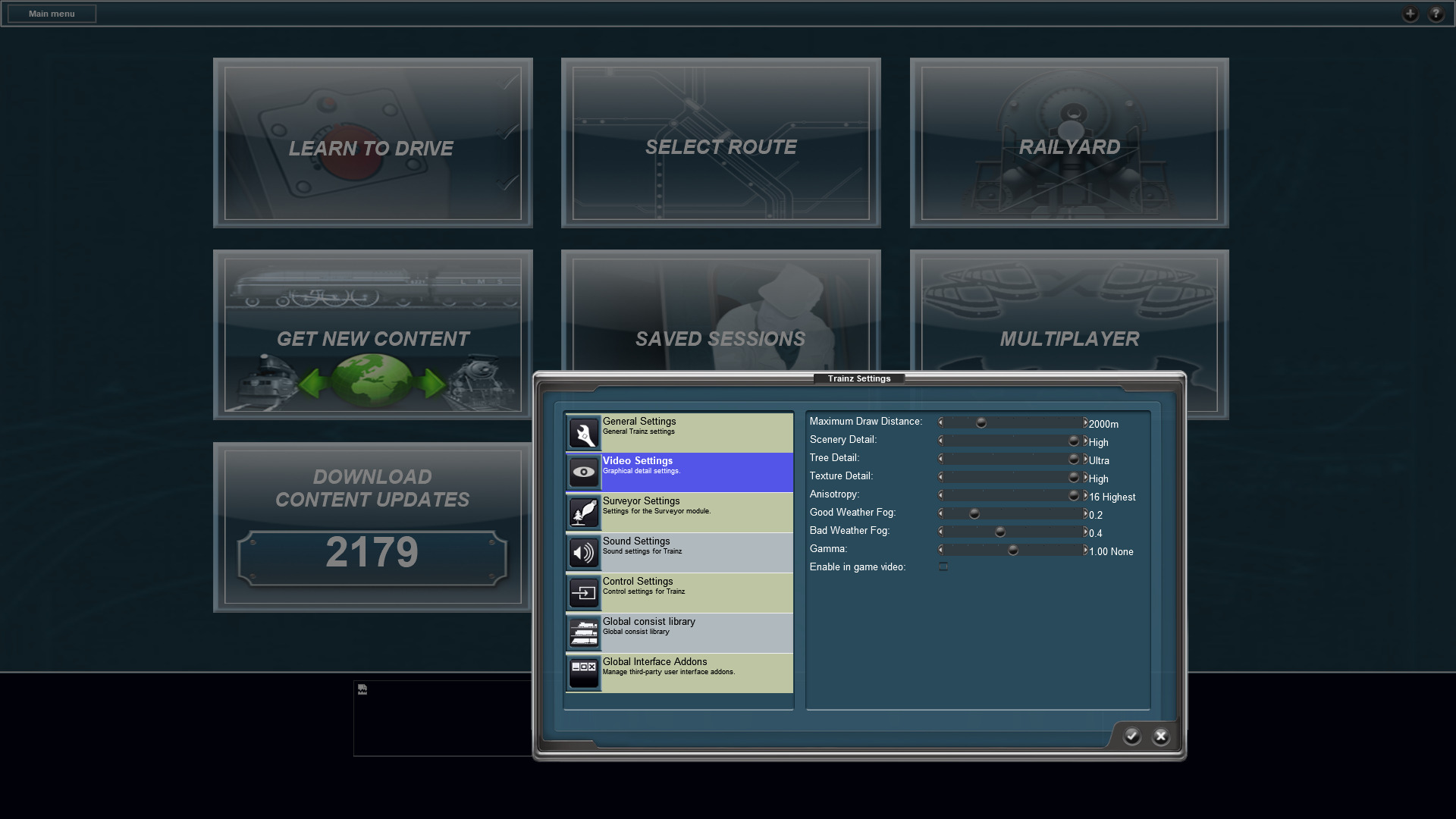
Task: Increase Bad Weather Fog with right arrow
Action: [x=1085, y=532]
